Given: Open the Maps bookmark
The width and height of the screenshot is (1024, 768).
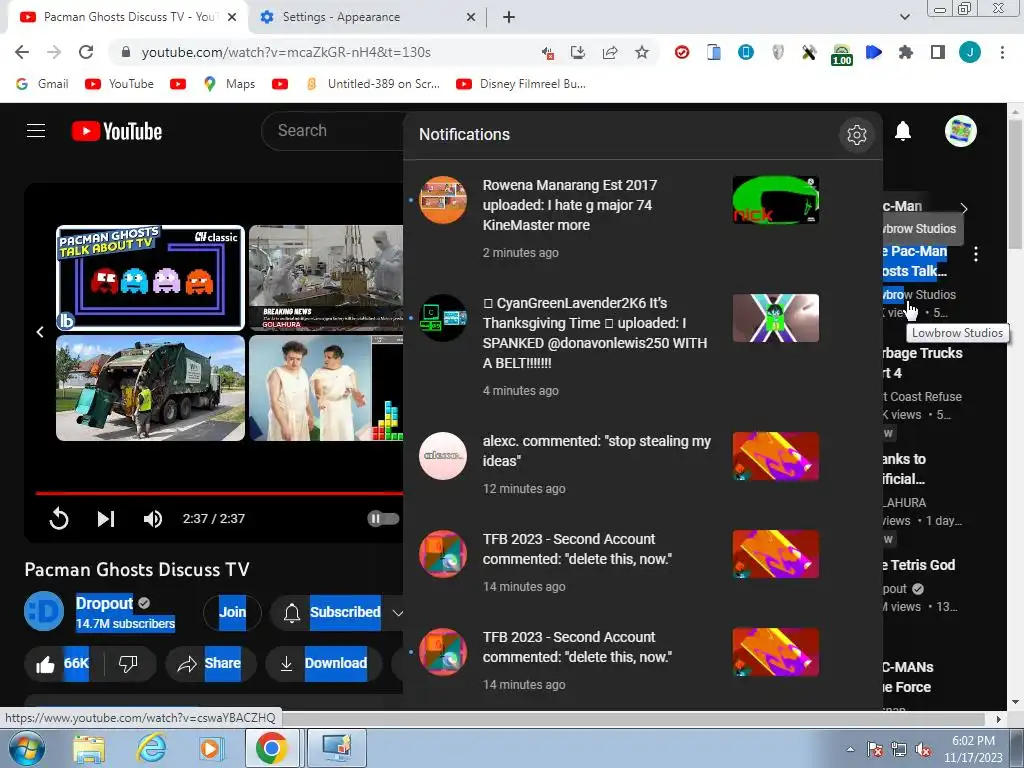Looking at the screenshot, I should coord(230,84).
